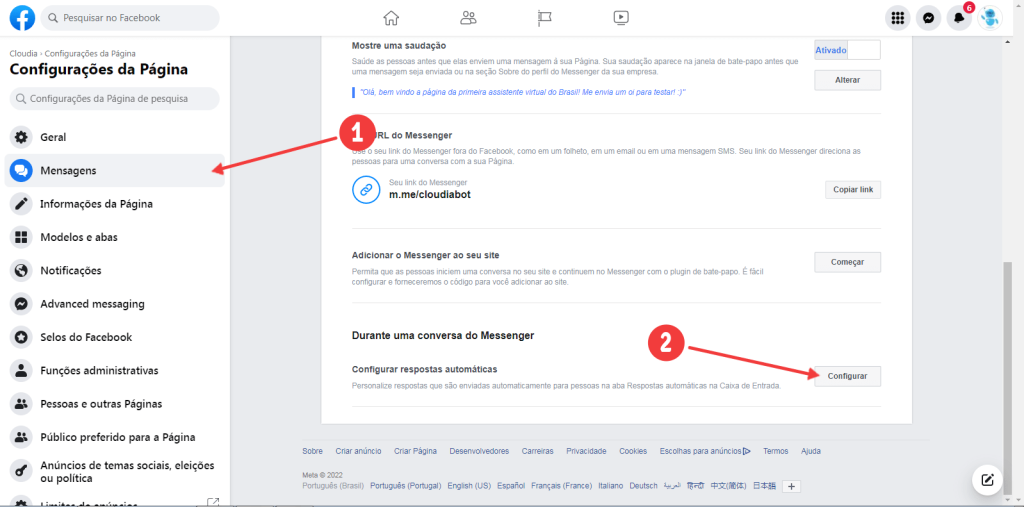This screenshot has width=1024, height=507.
Task: Click the Advanced messaging icon
Action: coord(22,304)
